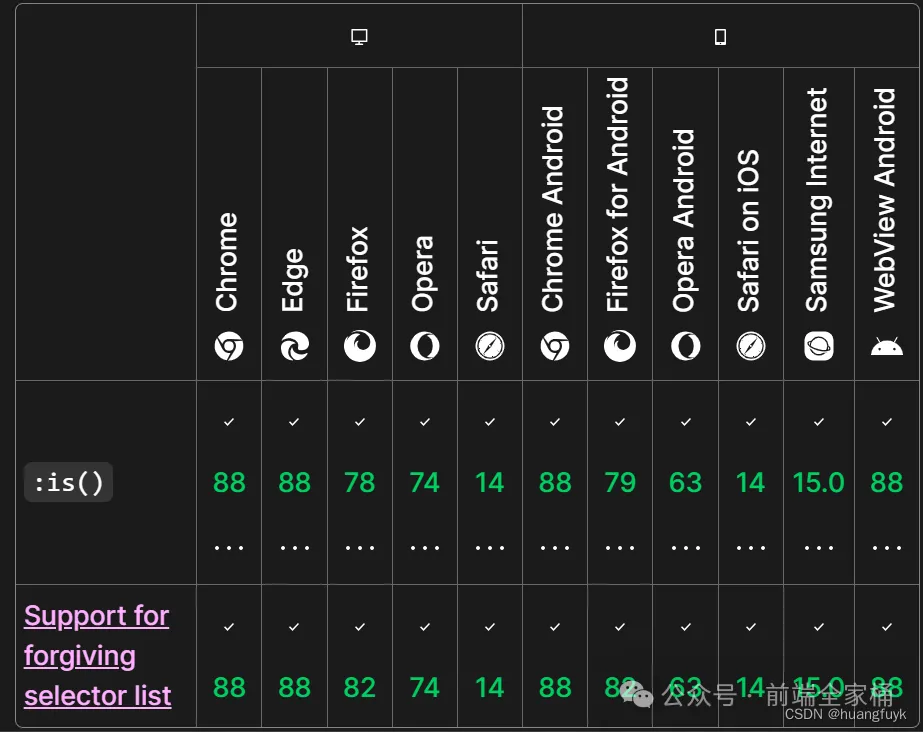Click the desktop Safari compass icon
Image resolution: width=923 pixels, height=732 pixels.
pos(490,346)
